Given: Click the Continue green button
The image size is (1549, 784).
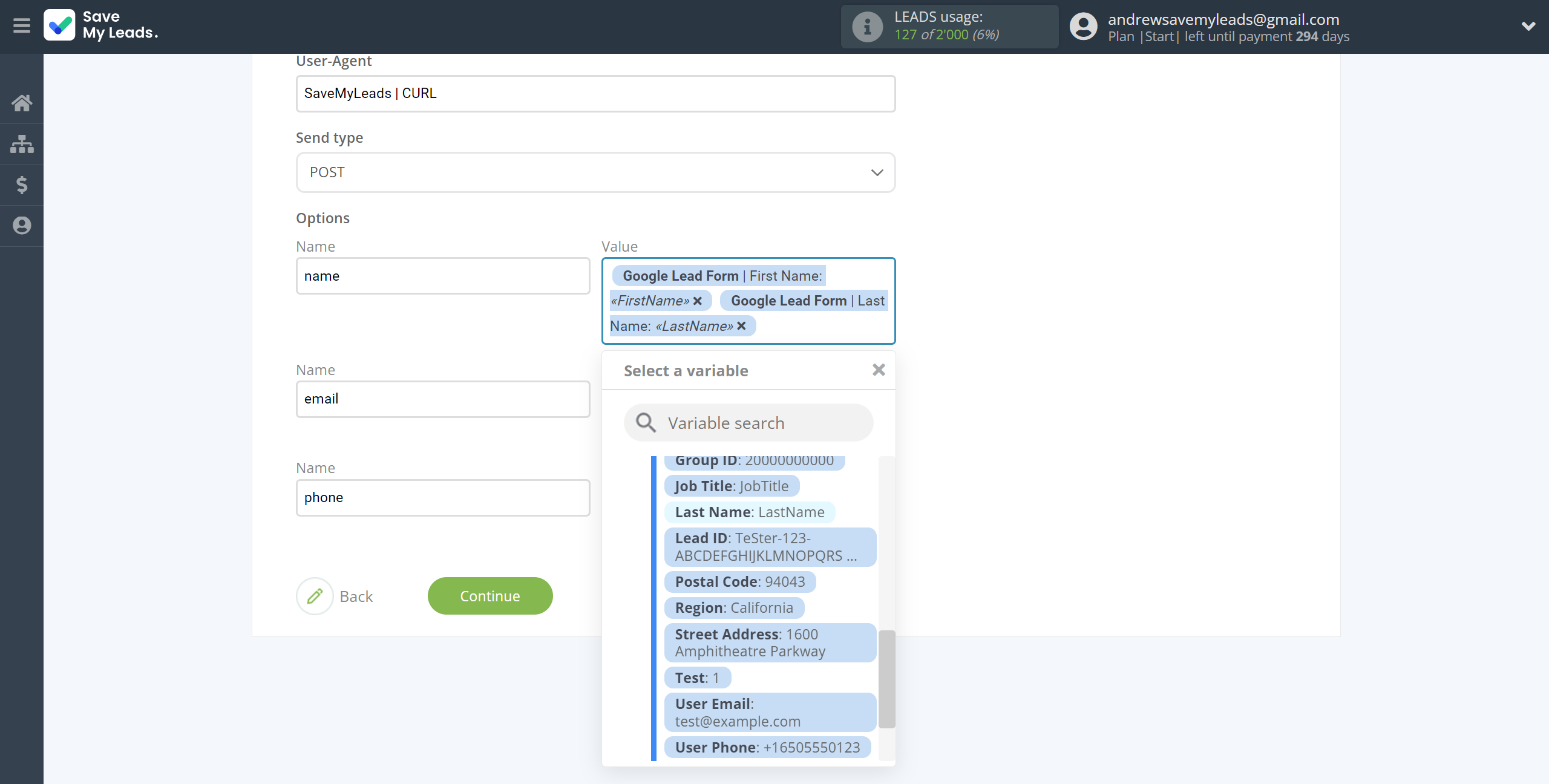Looking at the screenshot, I should pos(489,596).
